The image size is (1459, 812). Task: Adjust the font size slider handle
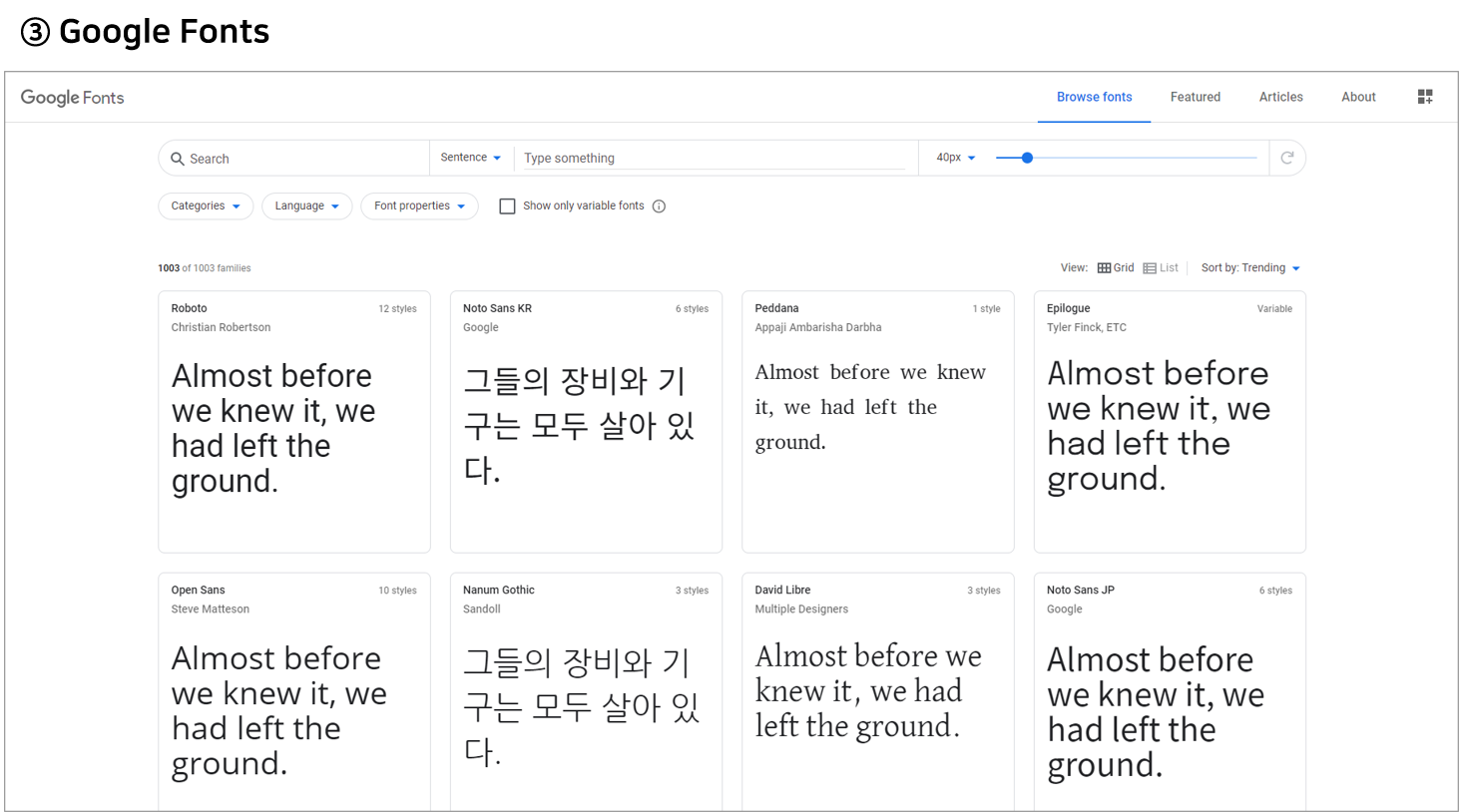1027,158
